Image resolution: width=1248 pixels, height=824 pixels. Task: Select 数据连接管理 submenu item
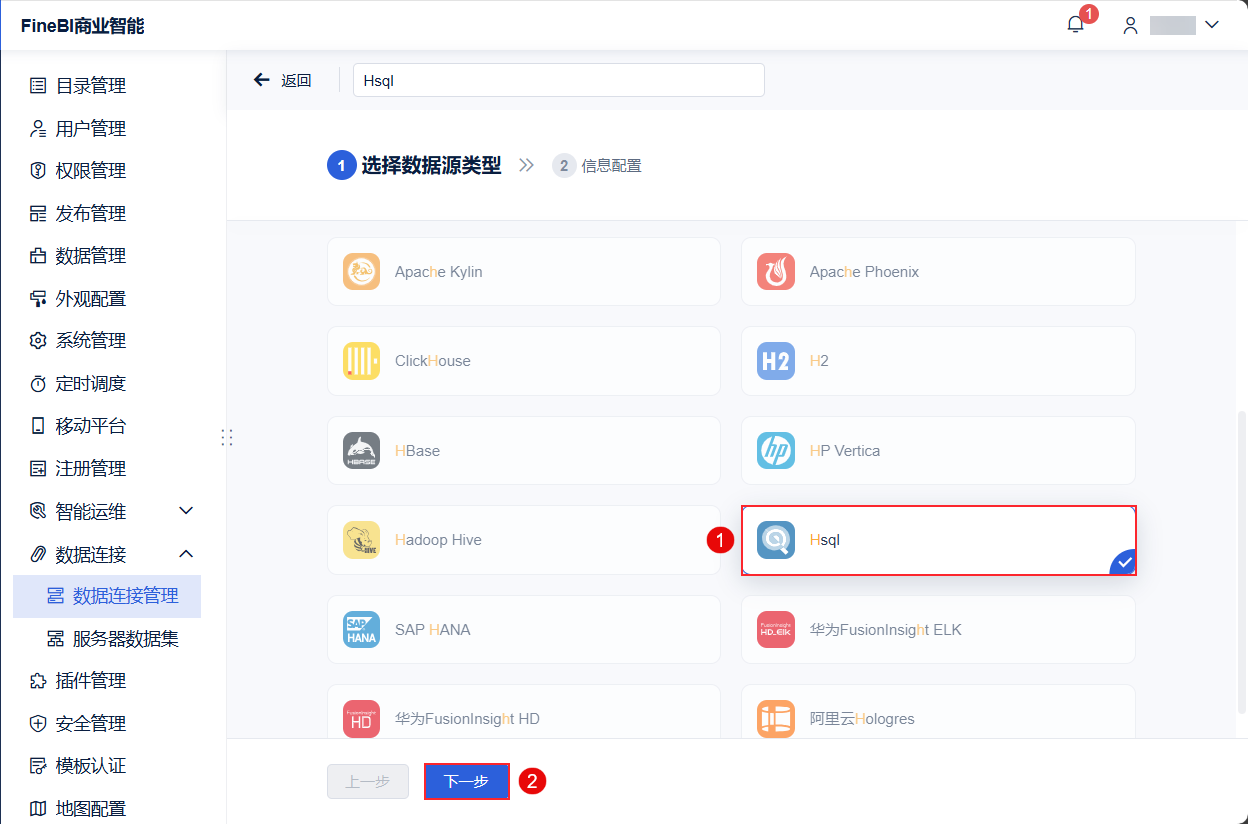pos(107,596)
